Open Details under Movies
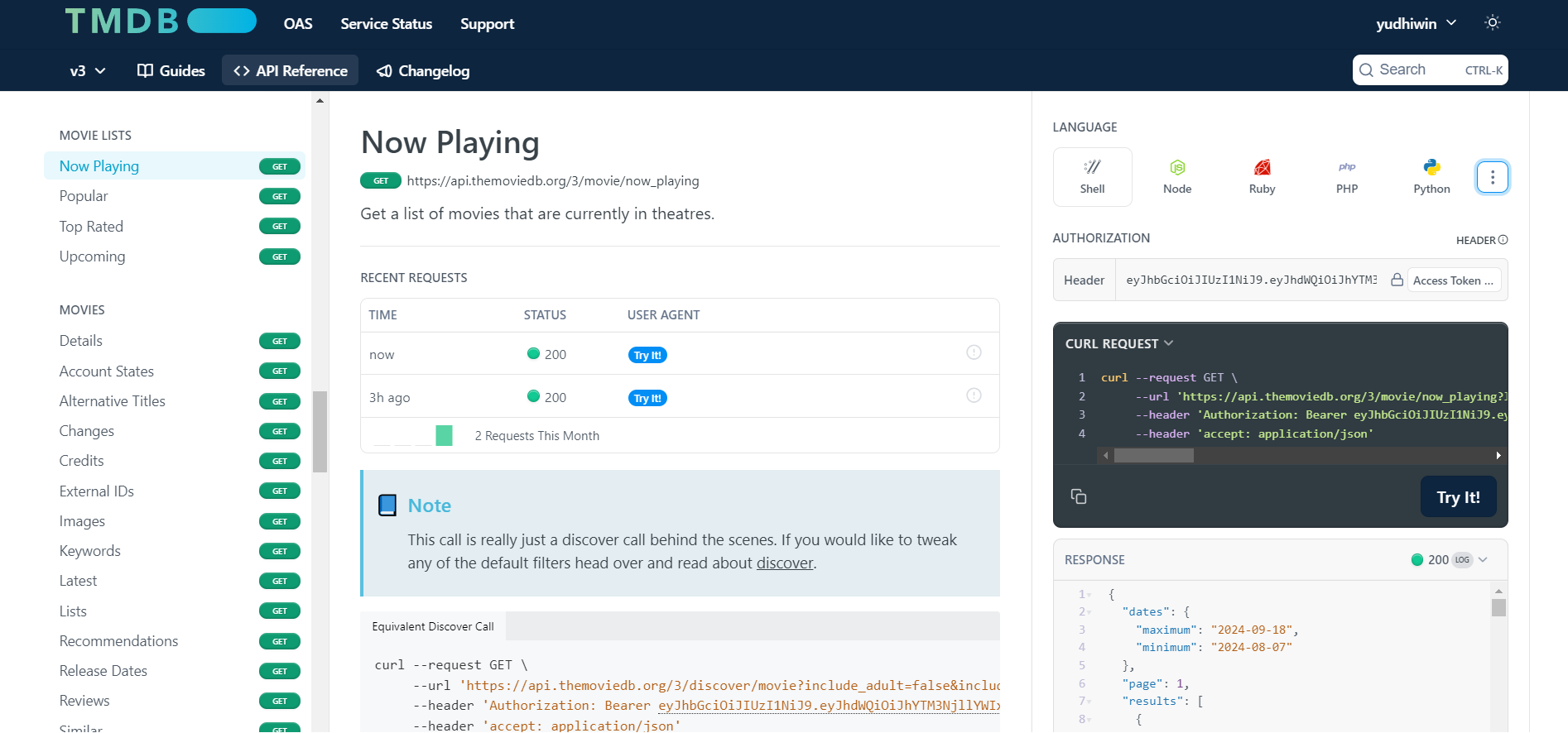The height and width of the screenshot is (733, 1568). click(x=175, y=341)
